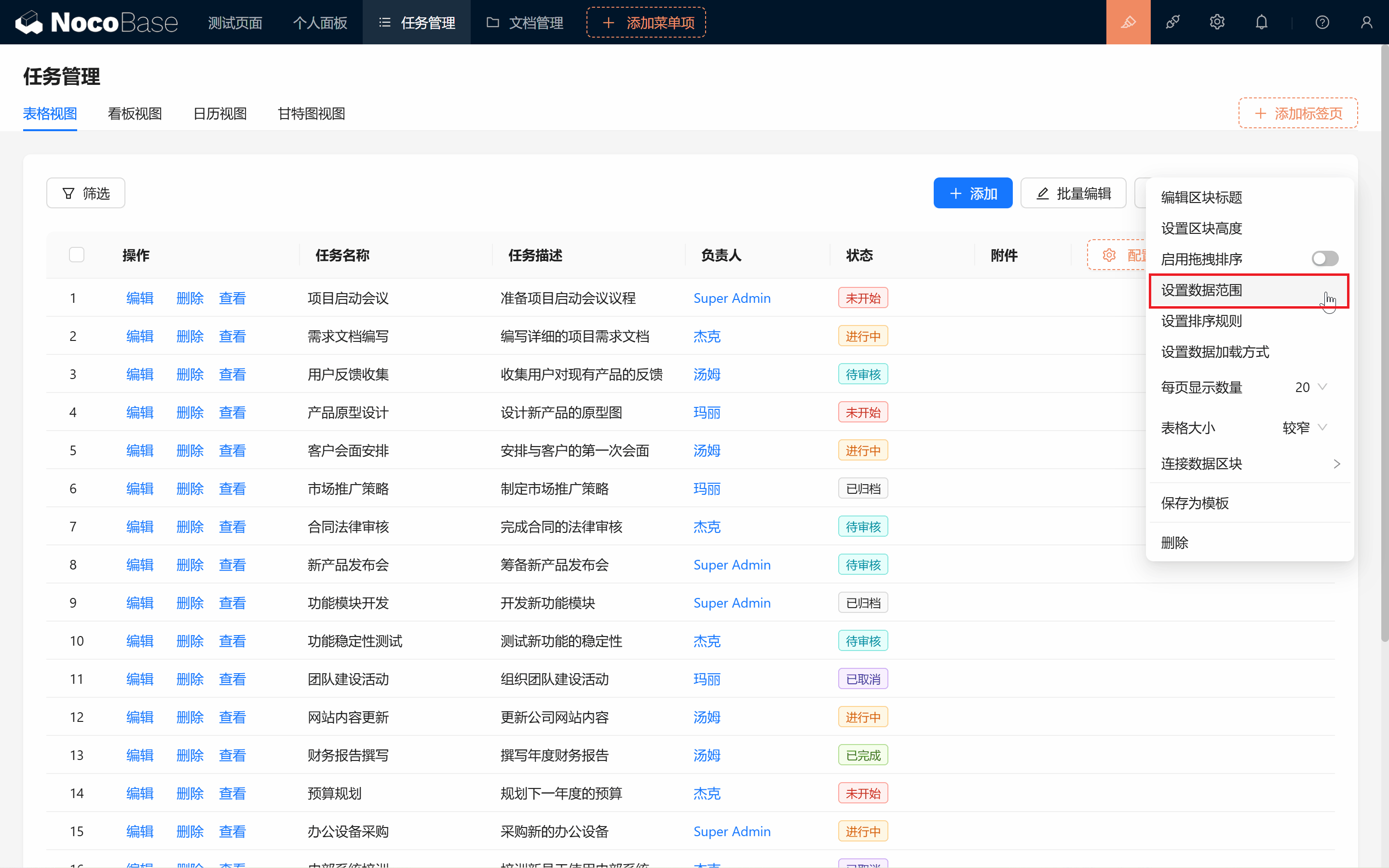Select 编辑区块标题 menu entry
Screen dimensions: 1389x868
1249,198
